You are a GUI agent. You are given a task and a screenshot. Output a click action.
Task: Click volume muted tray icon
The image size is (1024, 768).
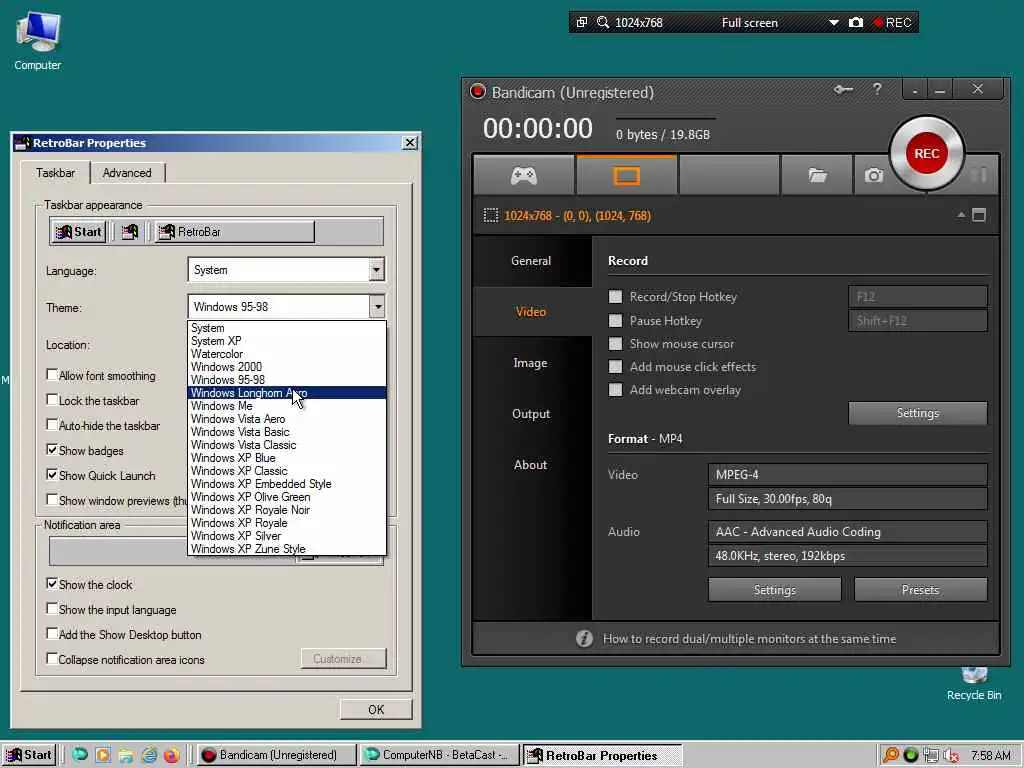(x=951, y=755)
